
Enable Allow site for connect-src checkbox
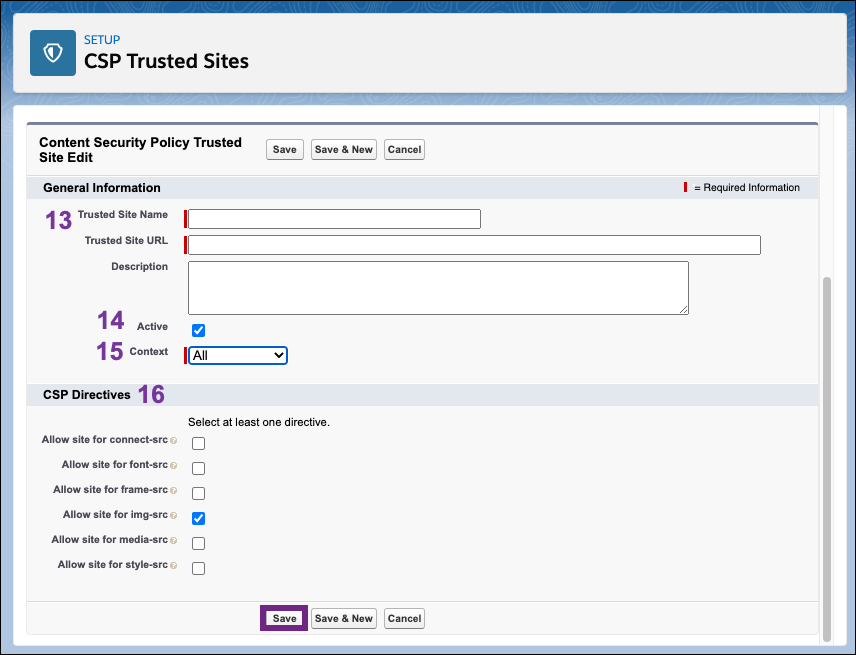pos(198,443)
